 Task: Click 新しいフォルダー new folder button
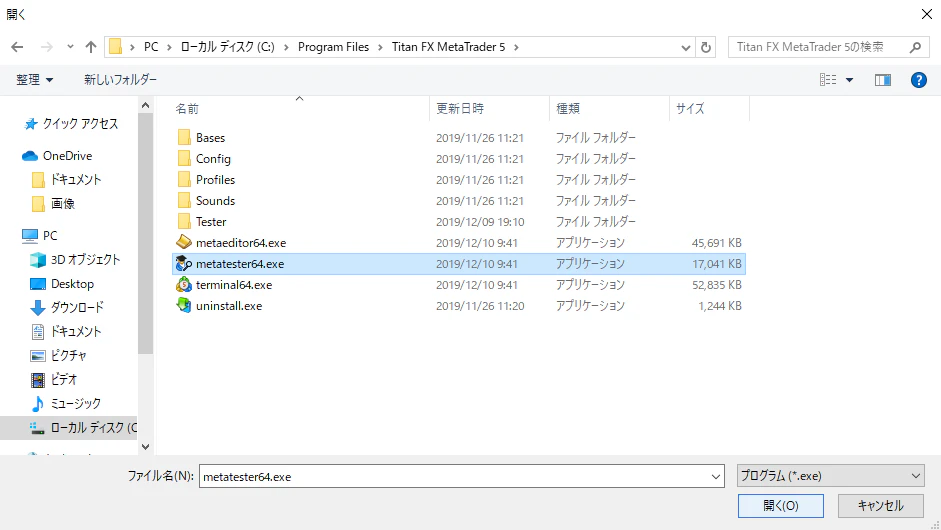121,80
